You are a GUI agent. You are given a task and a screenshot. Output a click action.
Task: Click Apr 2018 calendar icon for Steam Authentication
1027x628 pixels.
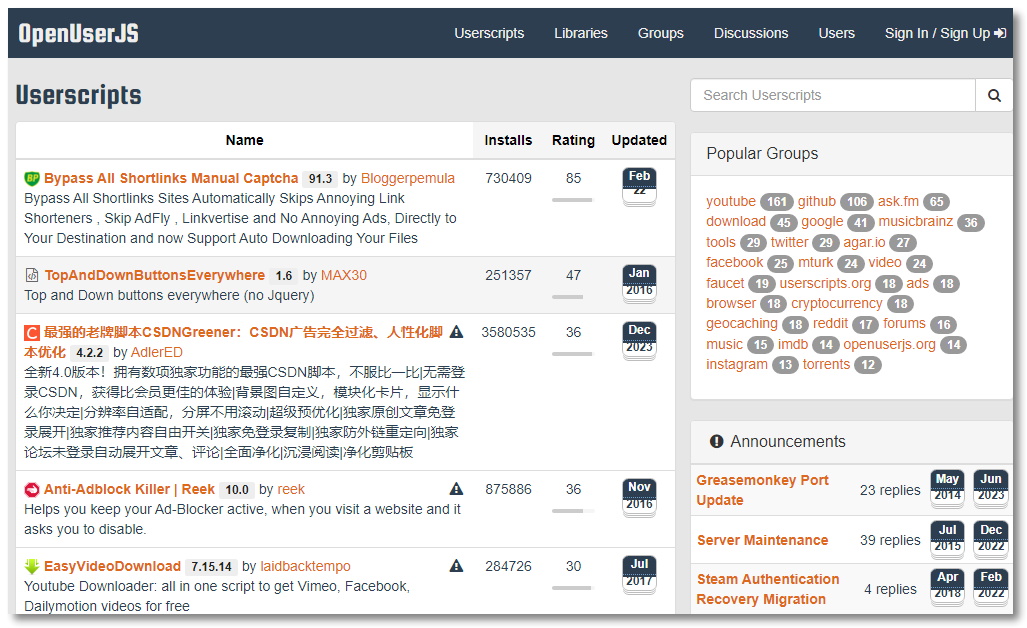coord(947,587)
